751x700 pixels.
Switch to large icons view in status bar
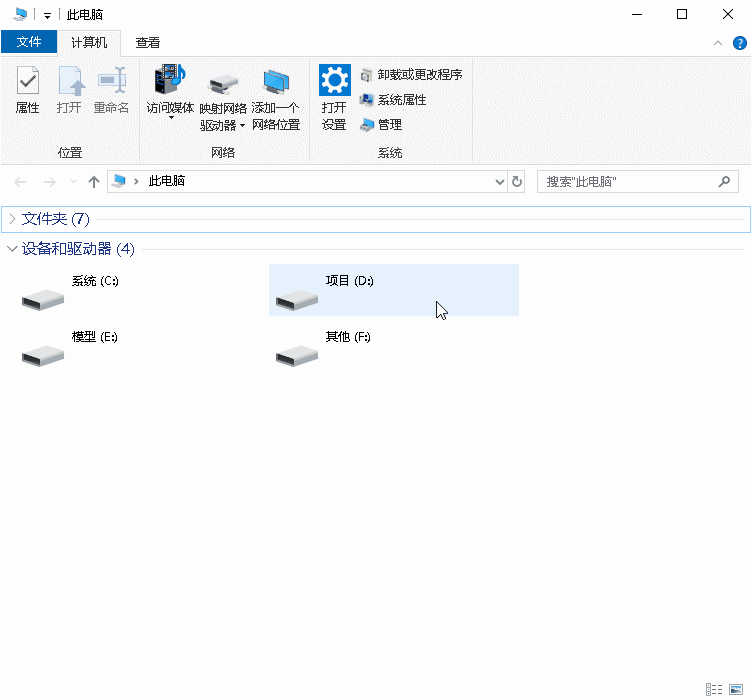coord(736,689)
